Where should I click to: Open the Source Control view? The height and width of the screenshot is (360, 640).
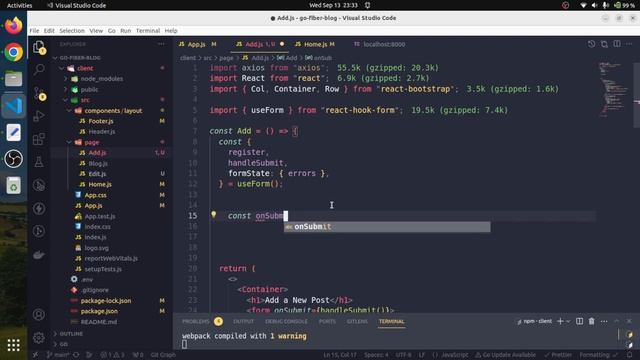[39, 93]
